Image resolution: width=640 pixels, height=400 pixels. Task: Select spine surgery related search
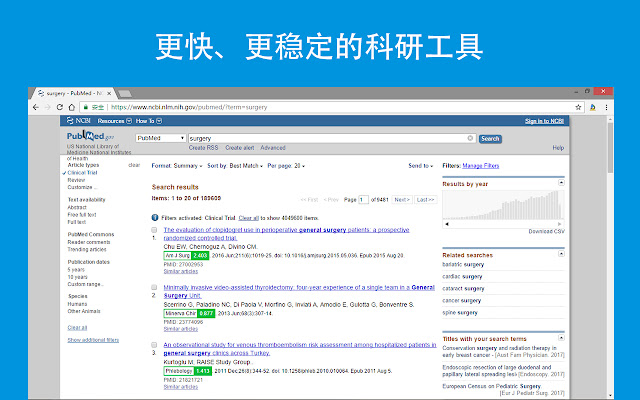coord(460,313)
